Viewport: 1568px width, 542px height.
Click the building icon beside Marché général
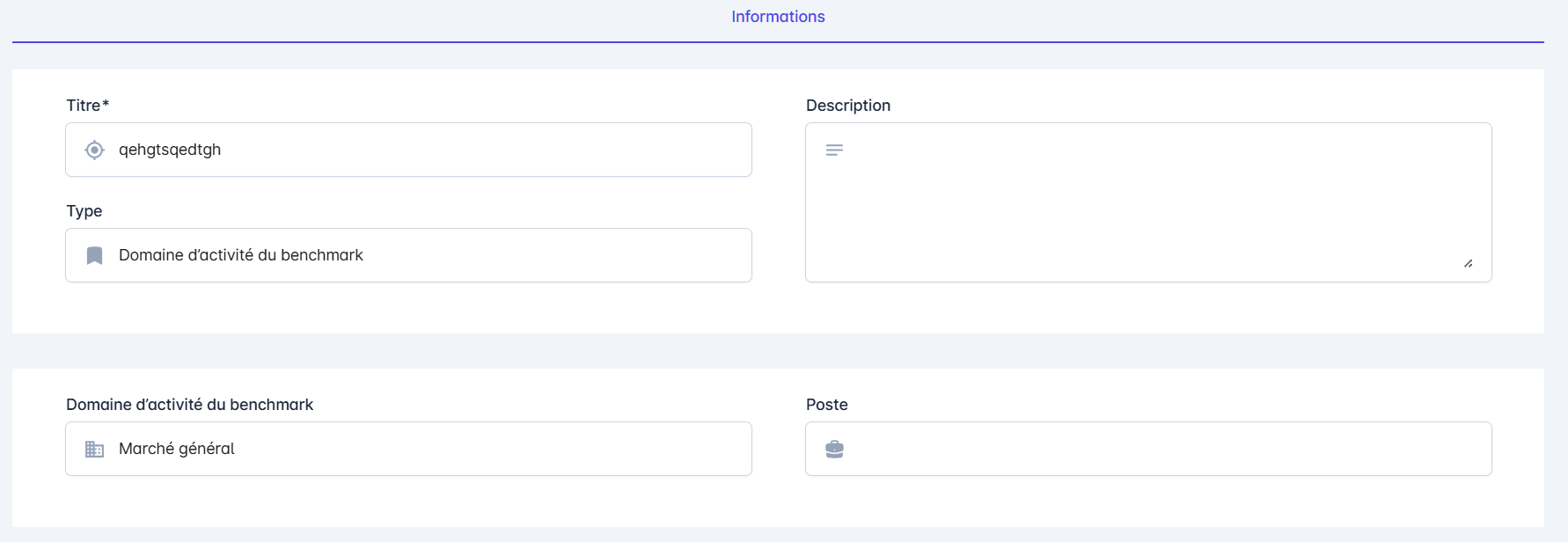click(94, 450)
